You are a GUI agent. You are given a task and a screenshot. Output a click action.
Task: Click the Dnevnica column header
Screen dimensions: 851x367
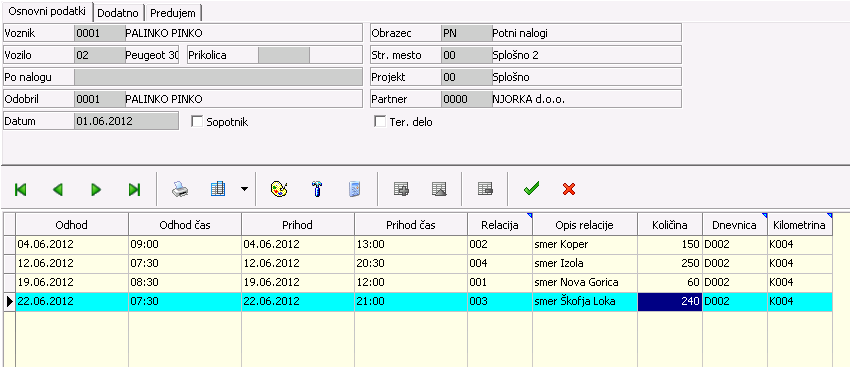(735, 225)
